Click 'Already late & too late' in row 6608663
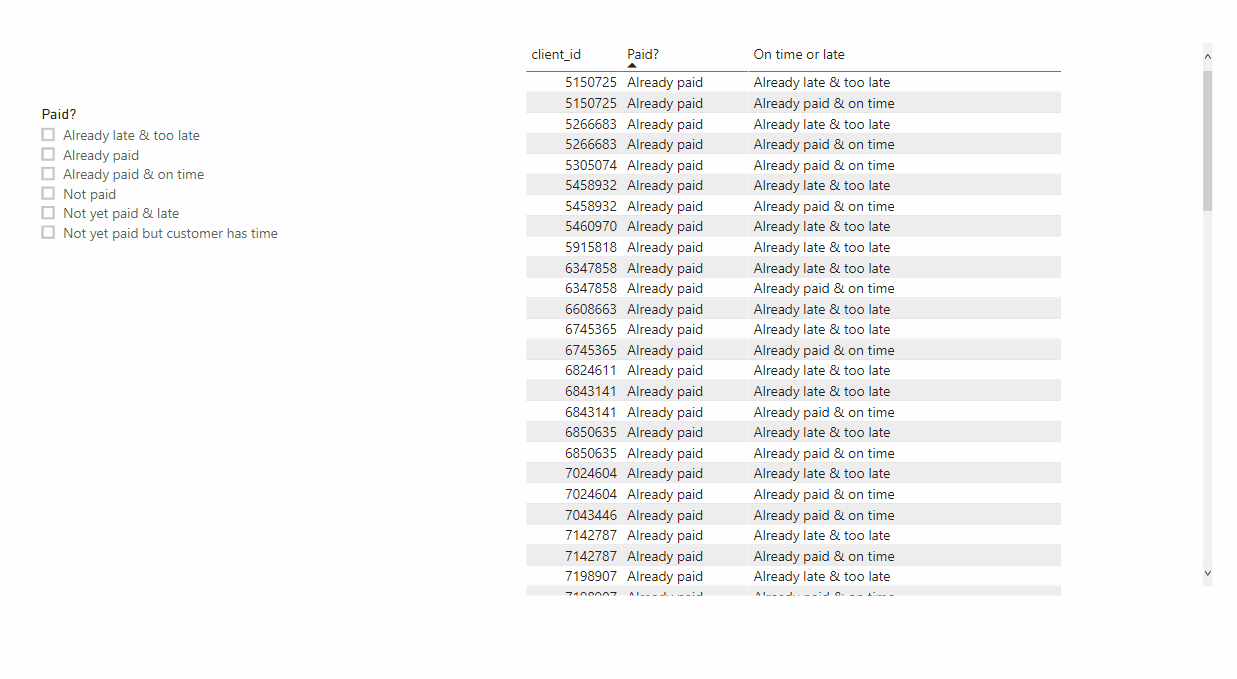 pos(822,309)
